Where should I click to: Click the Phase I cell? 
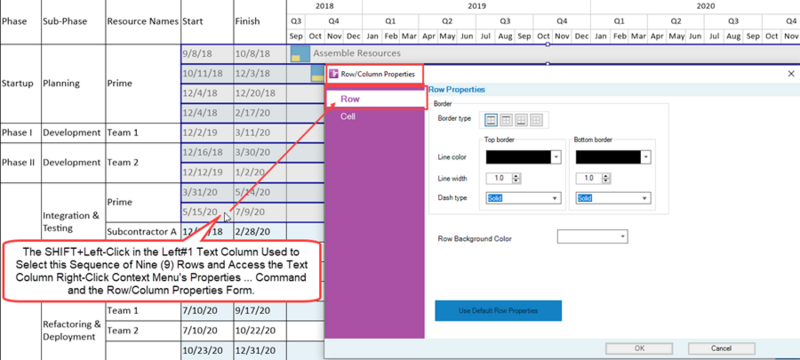(20, 133)
